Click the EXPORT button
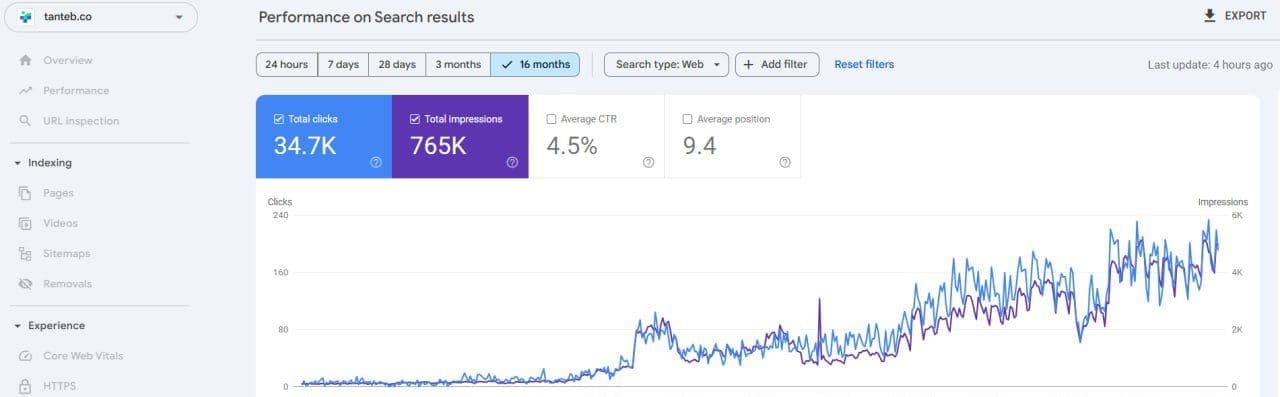 point(1235,16)
